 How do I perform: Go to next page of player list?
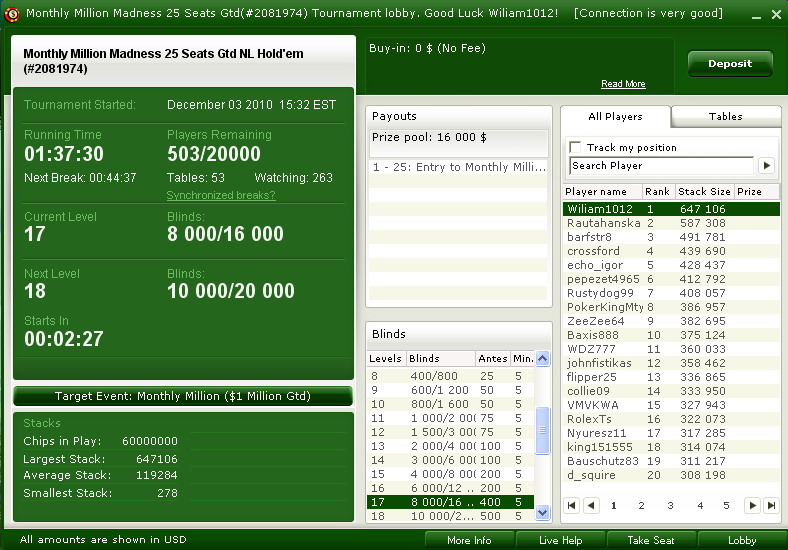point(752,505)
